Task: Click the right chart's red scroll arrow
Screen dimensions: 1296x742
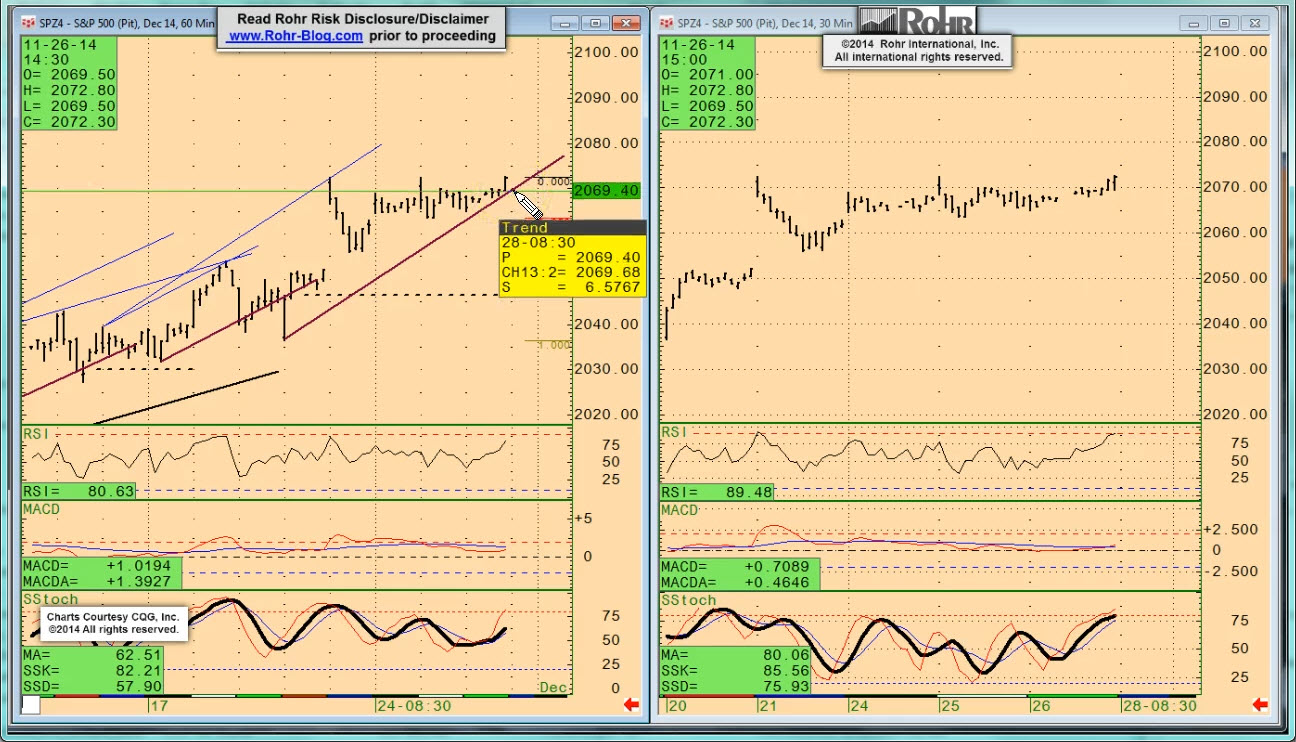Action: (x=1260, y=705)
